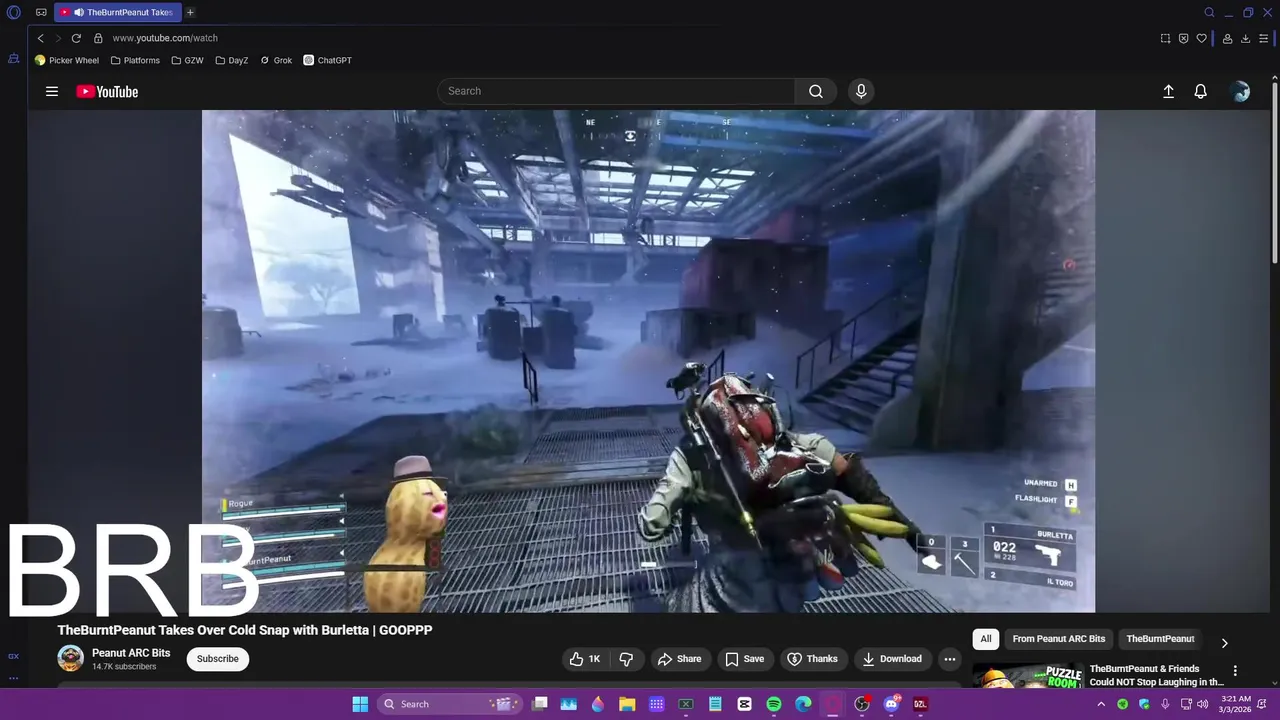
Task: Open Opera tab search magnifier icon
Action: pyautogui.click(x=1209, y=13)
